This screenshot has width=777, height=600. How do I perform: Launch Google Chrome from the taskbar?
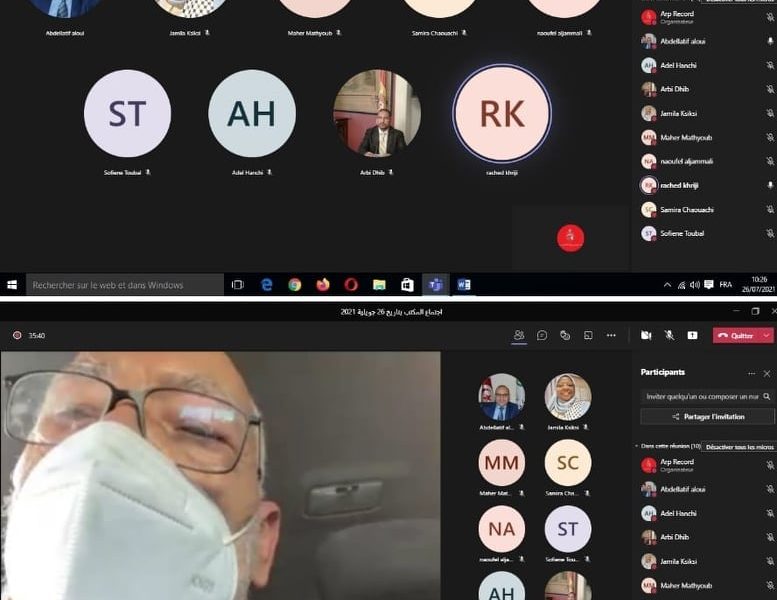click(x=295, y=285)
